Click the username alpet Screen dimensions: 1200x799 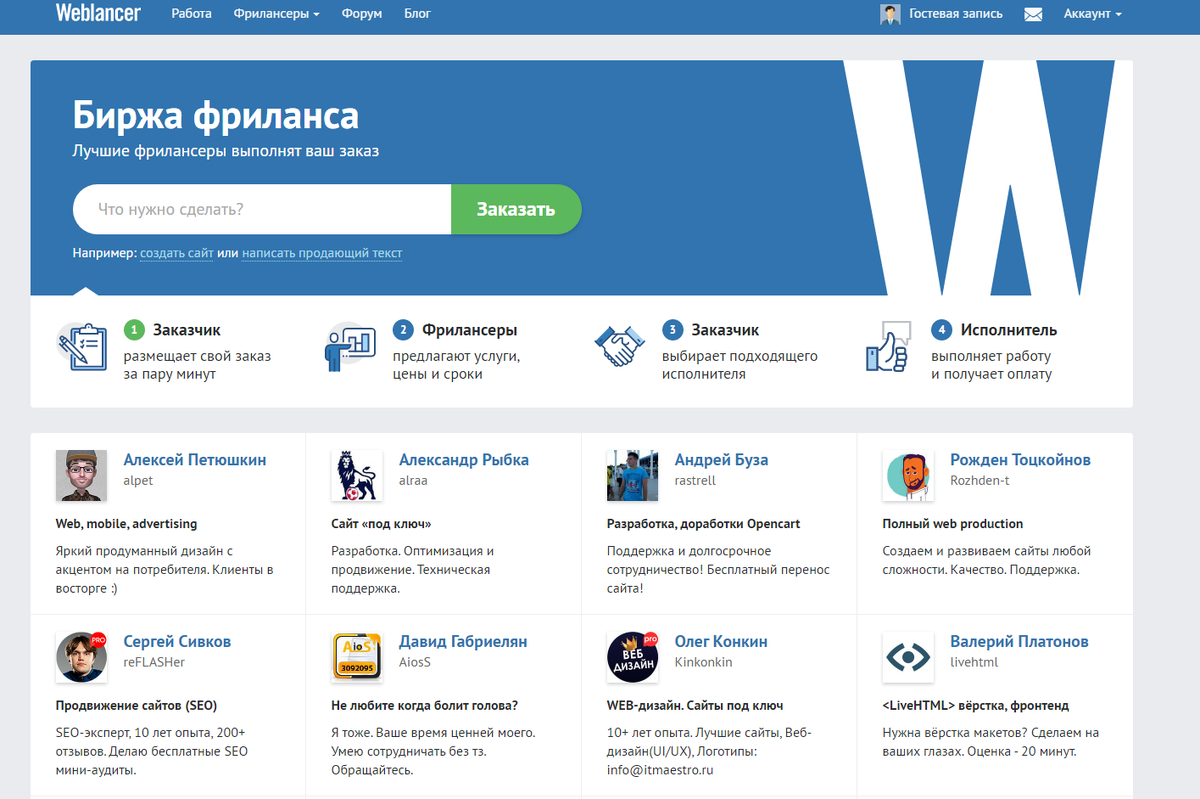click(x=138, y=481)
